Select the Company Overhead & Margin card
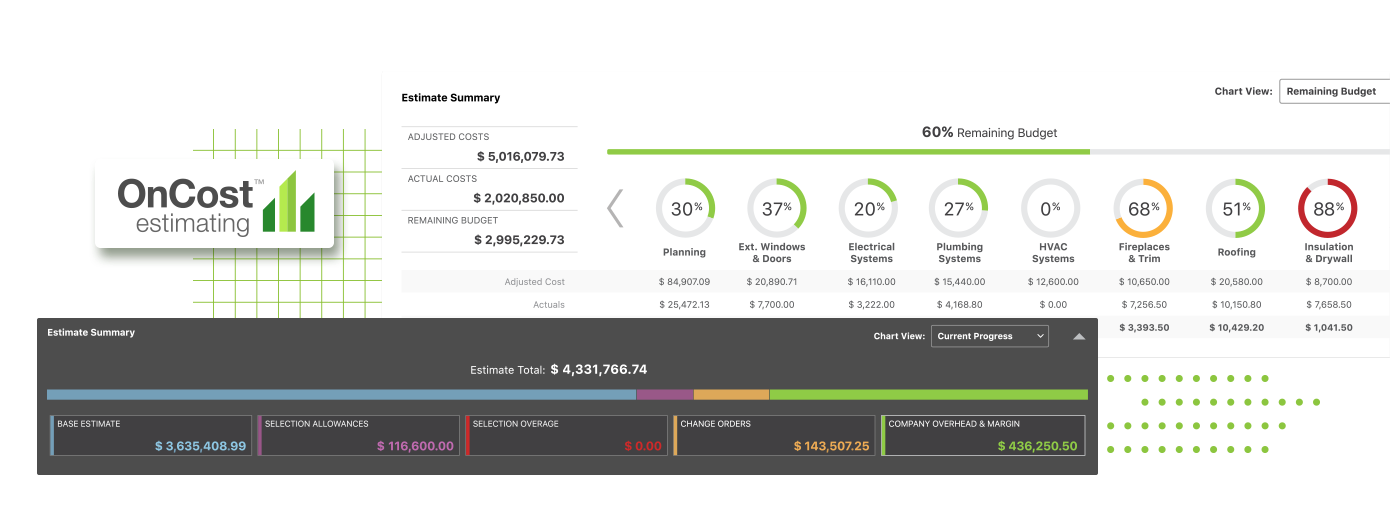 [983, 436]
